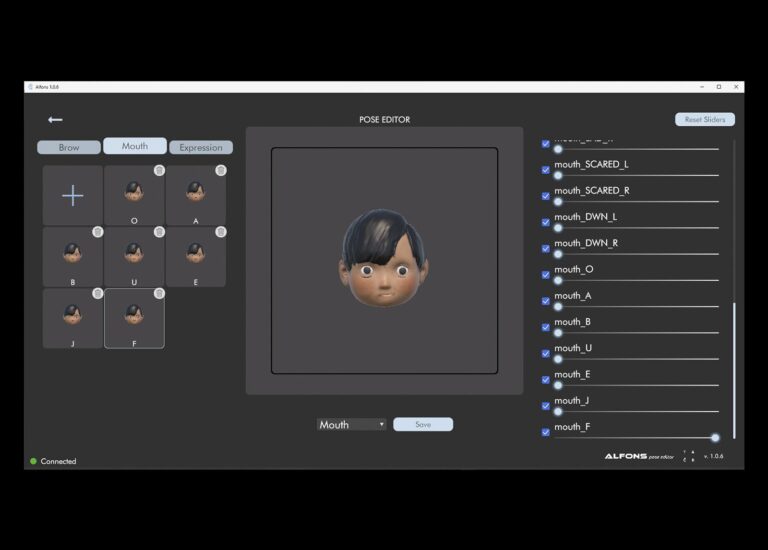The width and height of the screenshot is (768, 550).
Task: Toggle the mouth_DWN_R checkbox
Action: [x=546, y=249]
